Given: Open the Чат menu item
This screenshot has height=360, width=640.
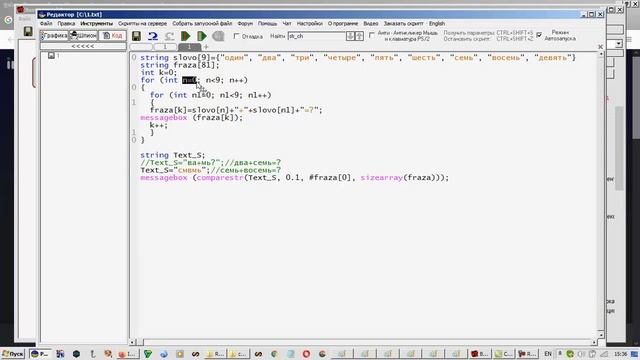Looking at the screenshot, I should [287, 24].
